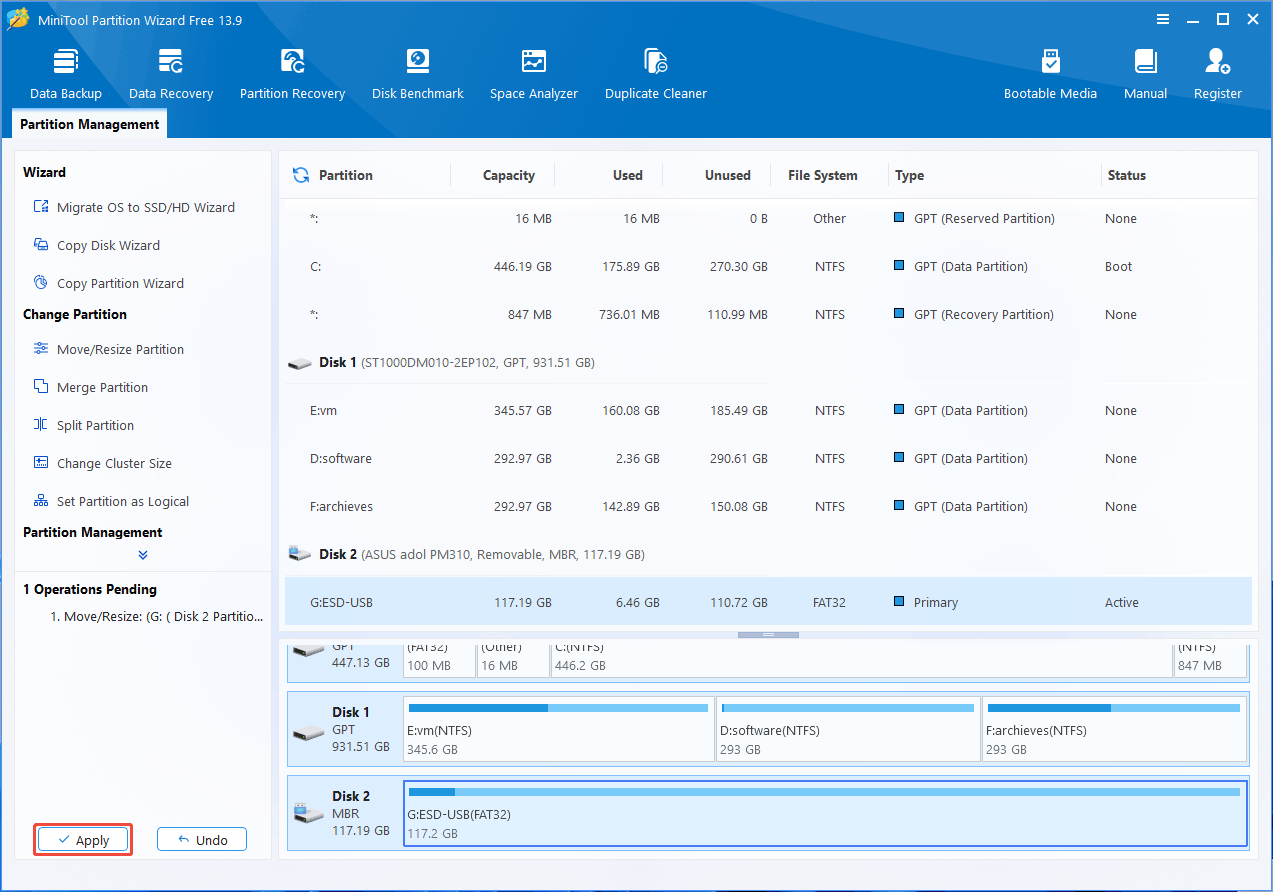Select the 847 MB recovery partition row
1273x892 pixels.
768,315
